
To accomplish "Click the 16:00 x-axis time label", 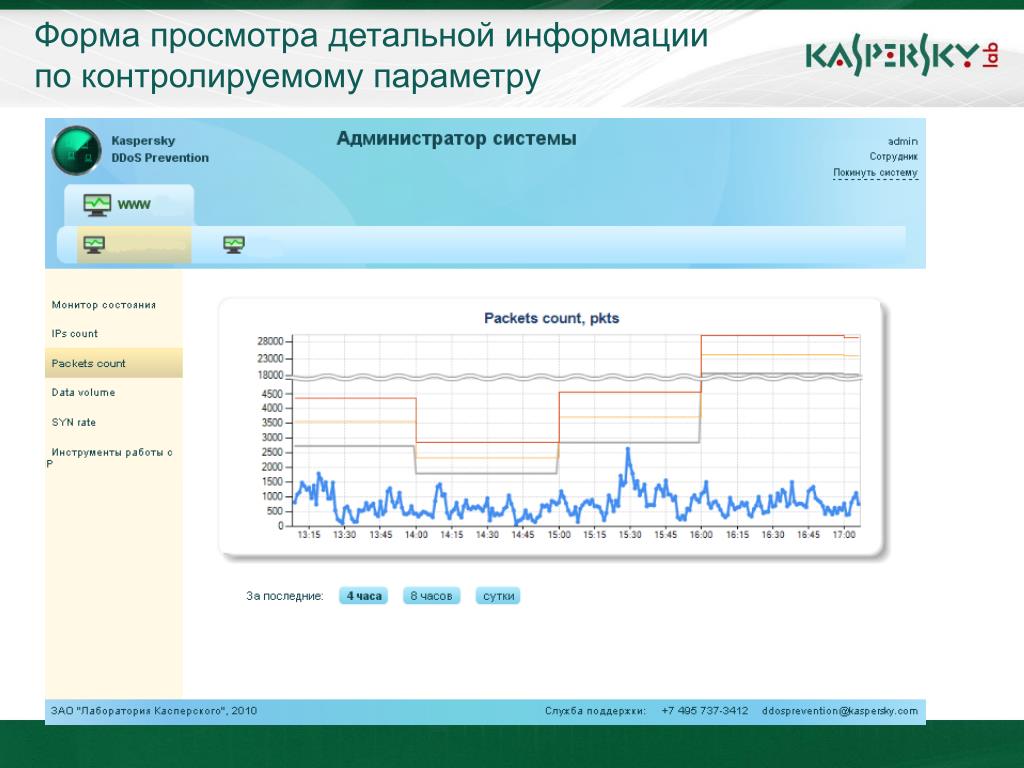I will click(x=701, y=535).
